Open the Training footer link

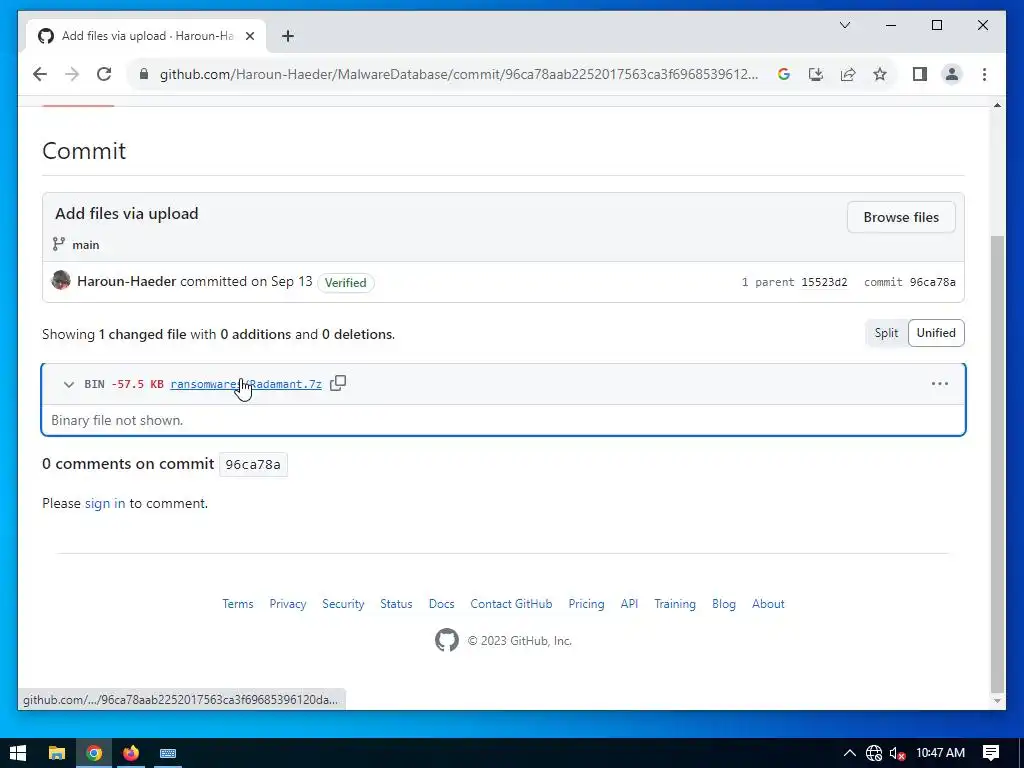[x=675, y=604]
